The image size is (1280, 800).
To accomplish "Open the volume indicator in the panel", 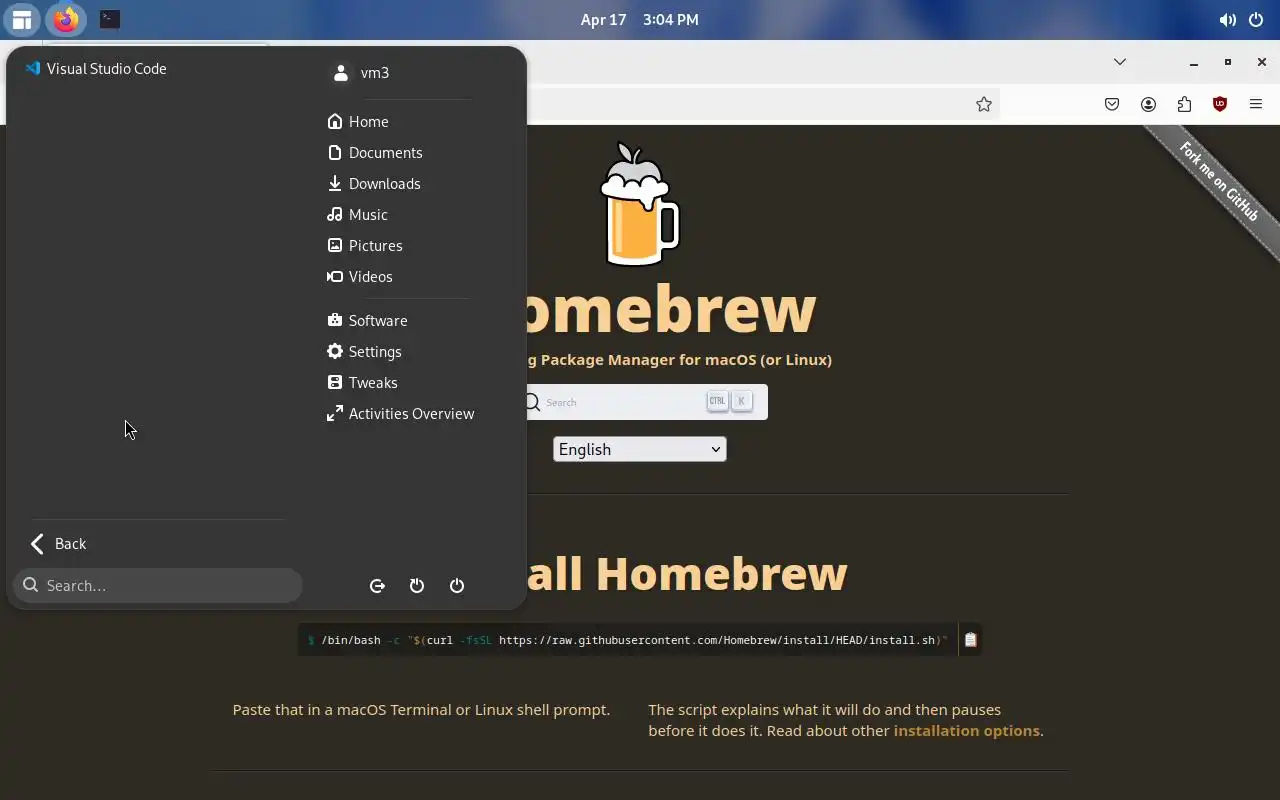I will pos(1227,19).
